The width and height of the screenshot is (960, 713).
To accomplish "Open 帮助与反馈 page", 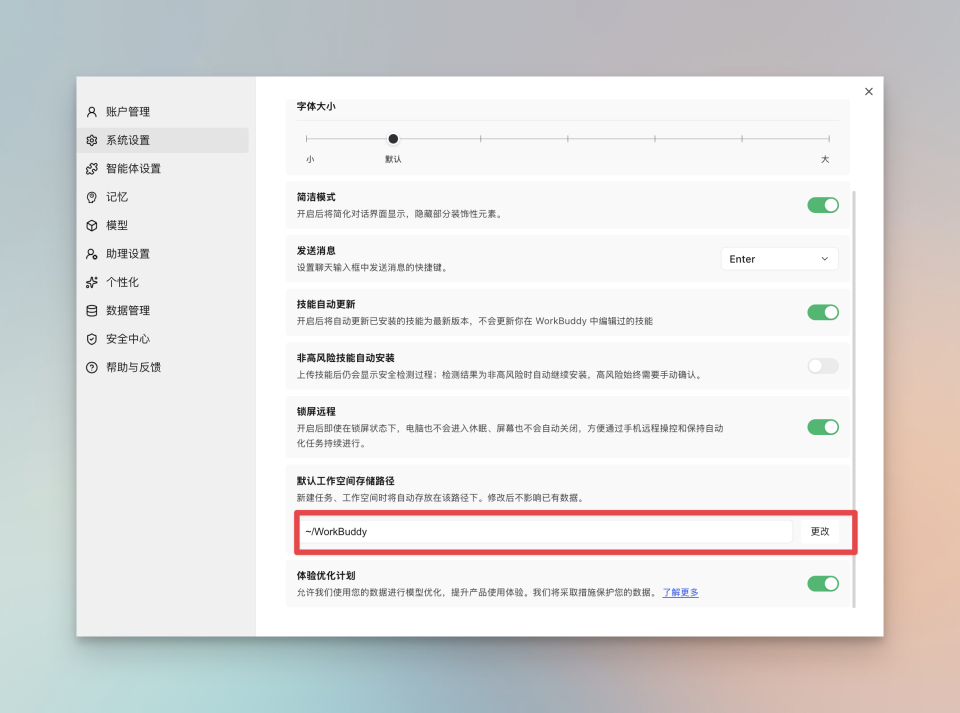I will (163, 367).
